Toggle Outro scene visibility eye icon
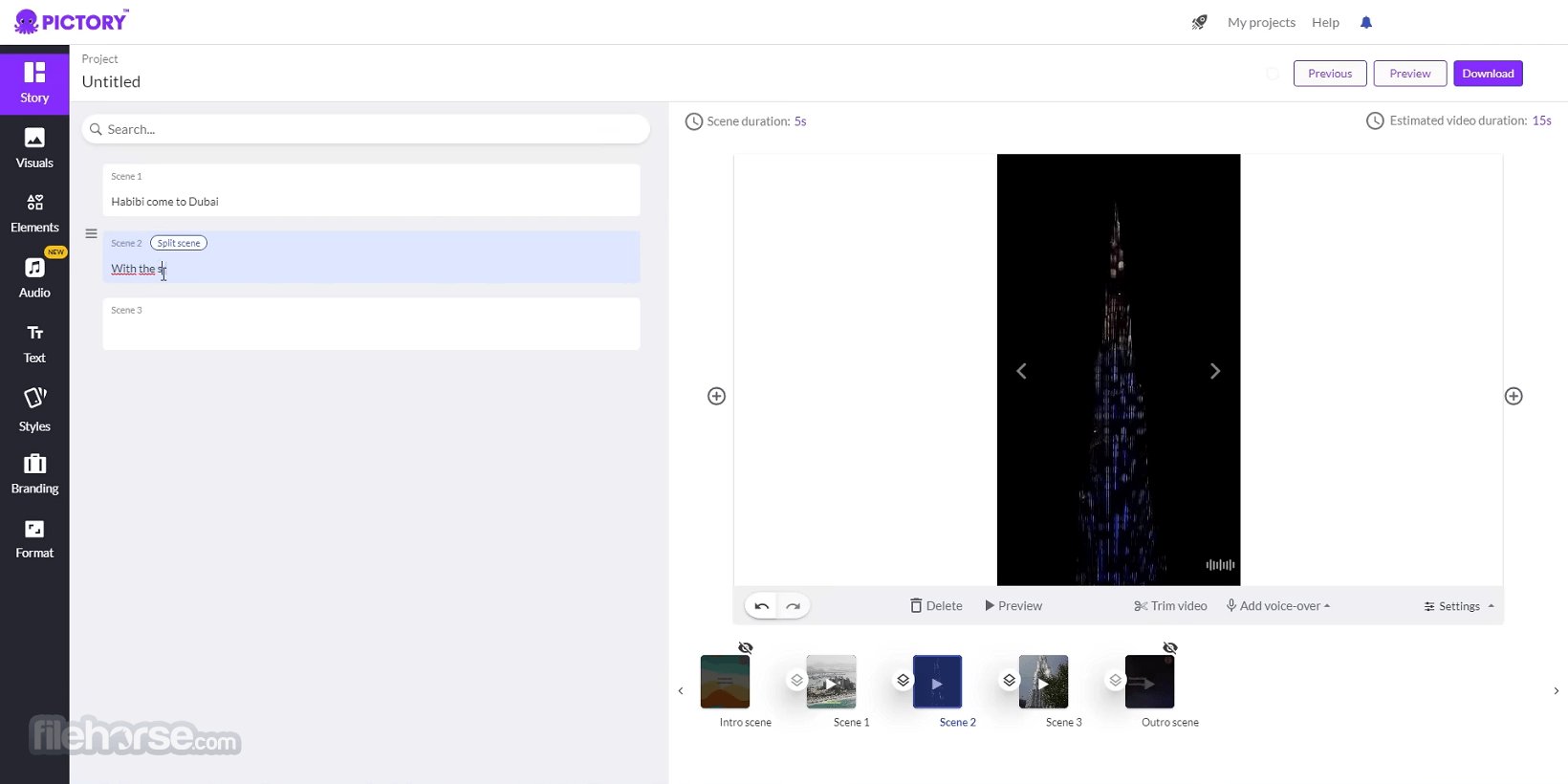This screenshot has height=784, width=1568. coord(1170,648)
